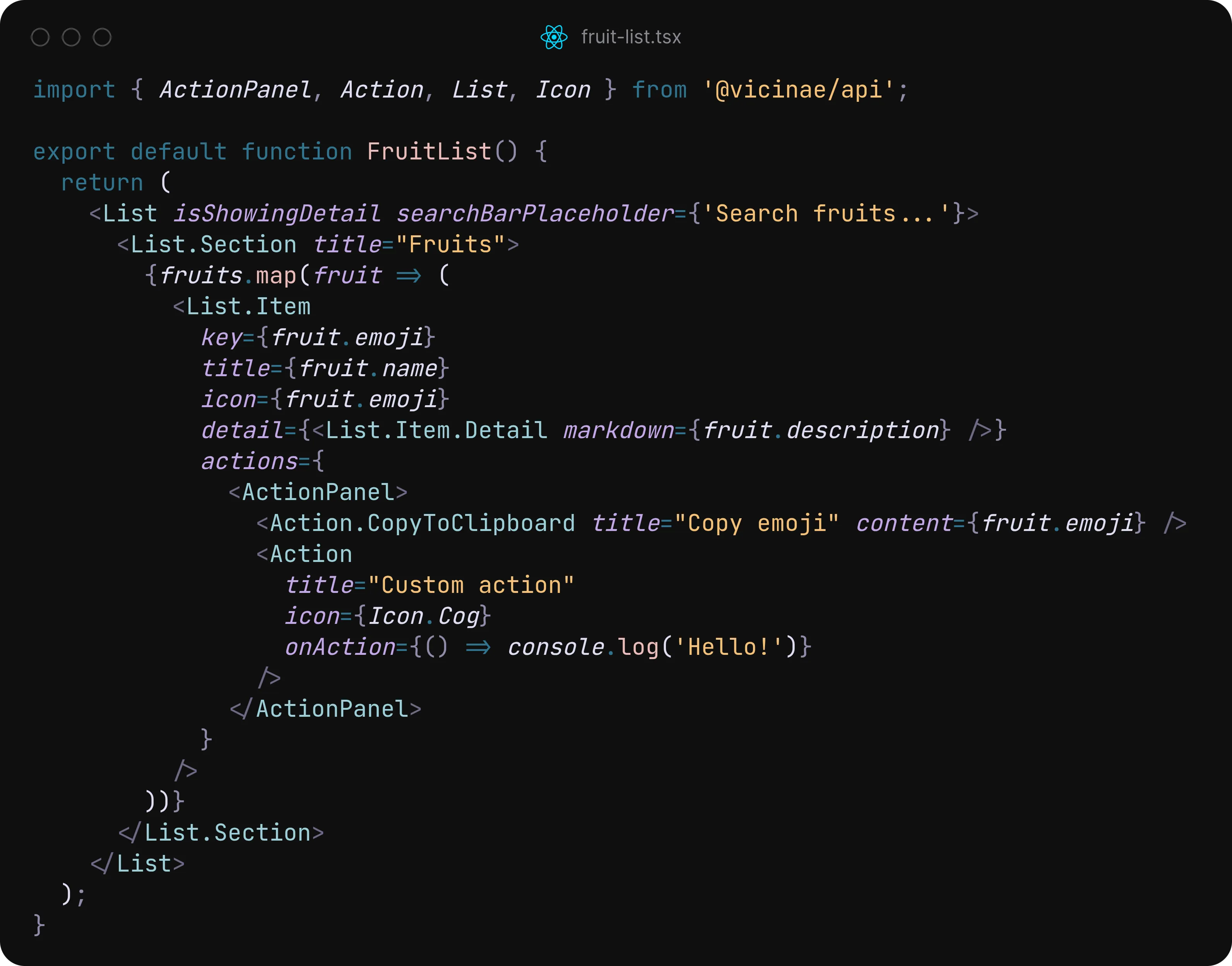Viewport: 1232px width, 966px height.
Task: Click the "Fruits" section title string
Action: coord(450,245)
